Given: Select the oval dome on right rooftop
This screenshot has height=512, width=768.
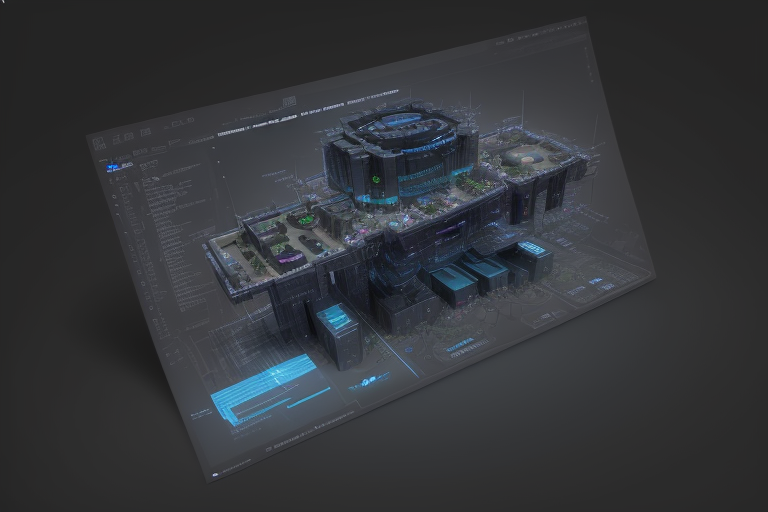Looking at the screenshot, I should 523,155.
